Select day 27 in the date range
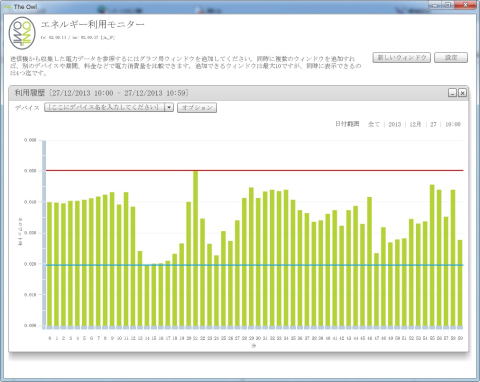Image resolution: width=480 pixels, height=382 pixels. (433, 124)
